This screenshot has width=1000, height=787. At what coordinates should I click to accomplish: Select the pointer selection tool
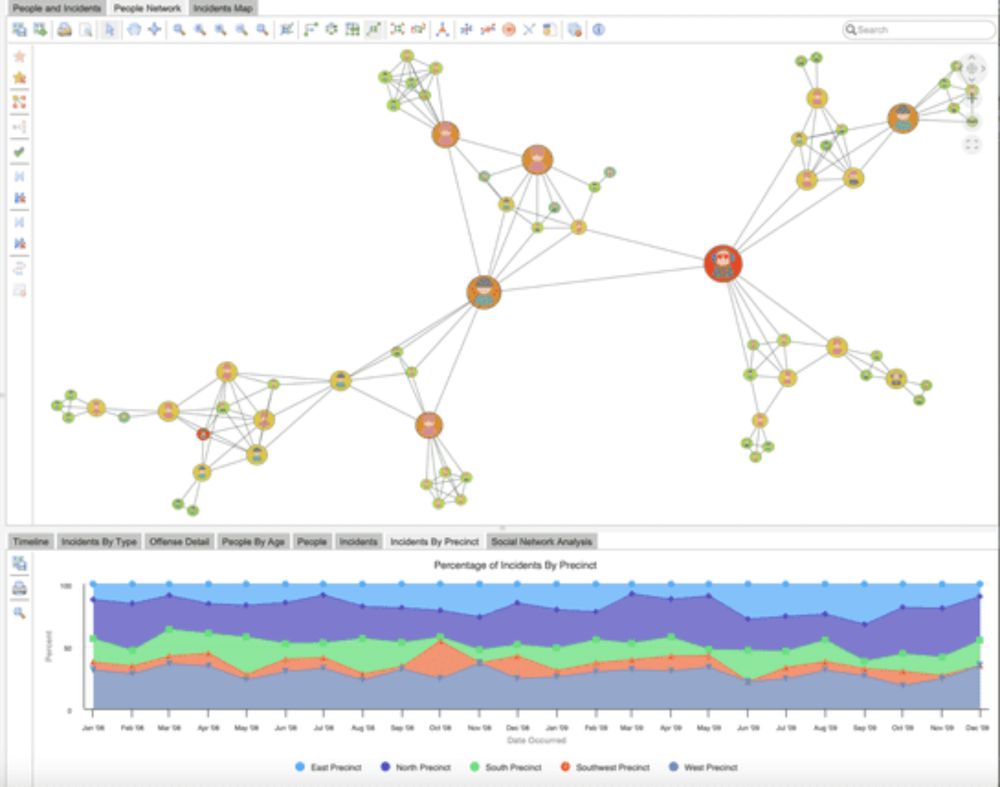pos(110,29)
